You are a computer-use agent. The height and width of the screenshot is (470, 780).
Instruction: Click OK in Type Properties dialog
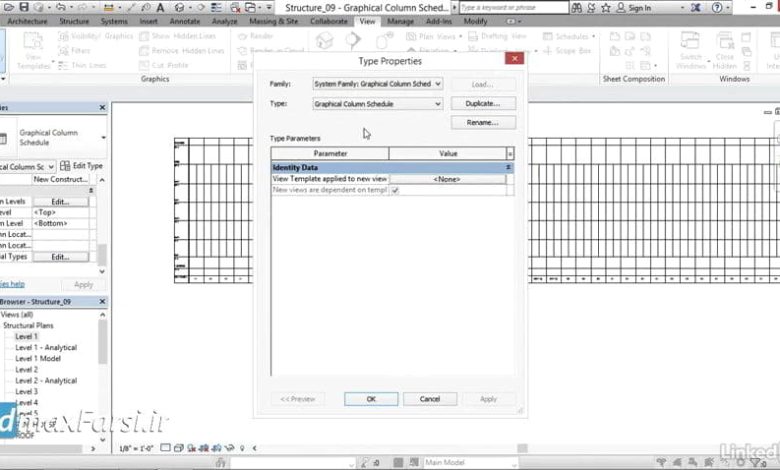(371, 399)
